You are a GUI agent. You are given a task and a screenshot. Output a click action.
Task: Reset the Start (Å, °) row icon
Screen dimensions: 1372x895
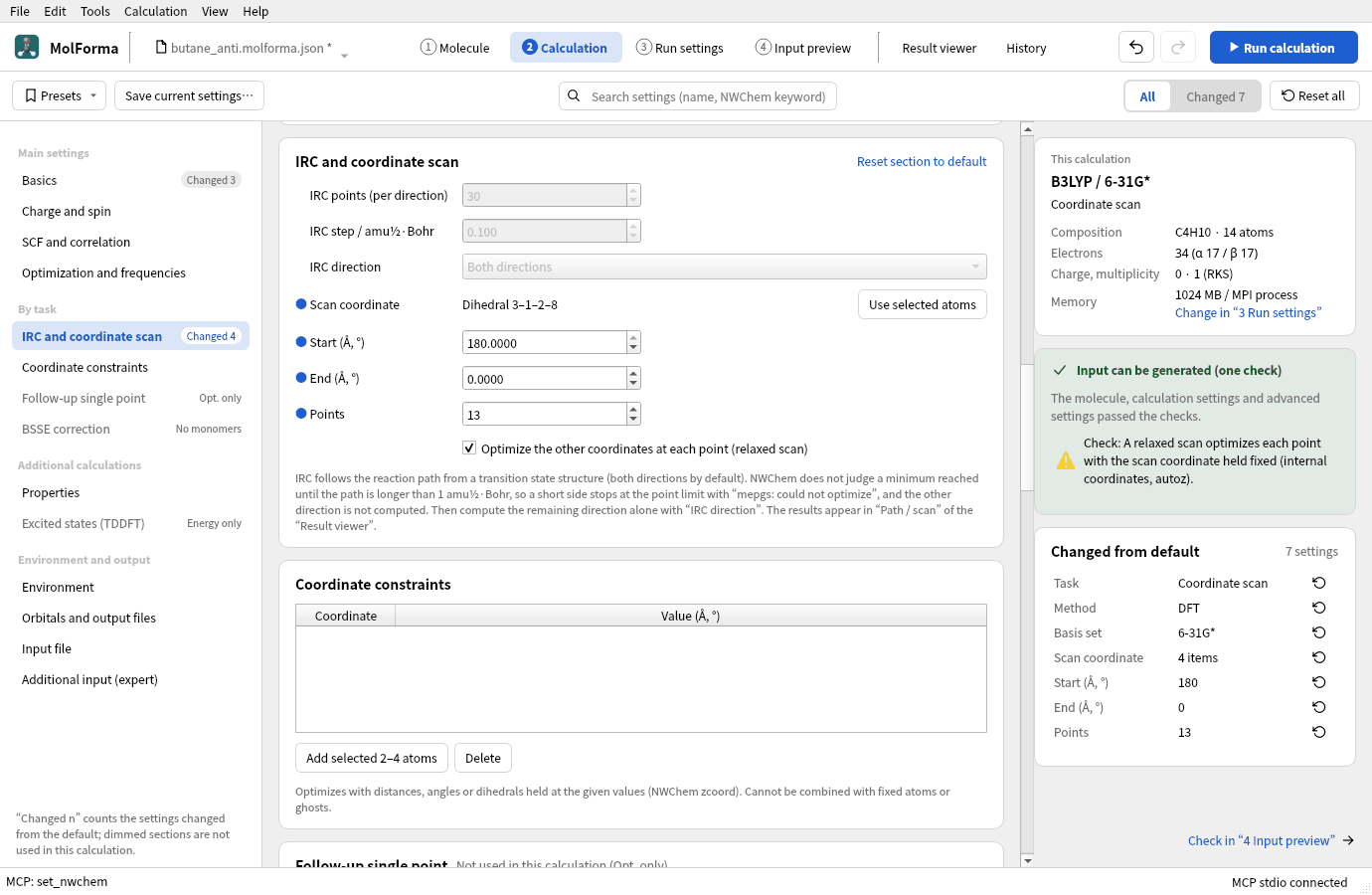[x=1319, y=682]
